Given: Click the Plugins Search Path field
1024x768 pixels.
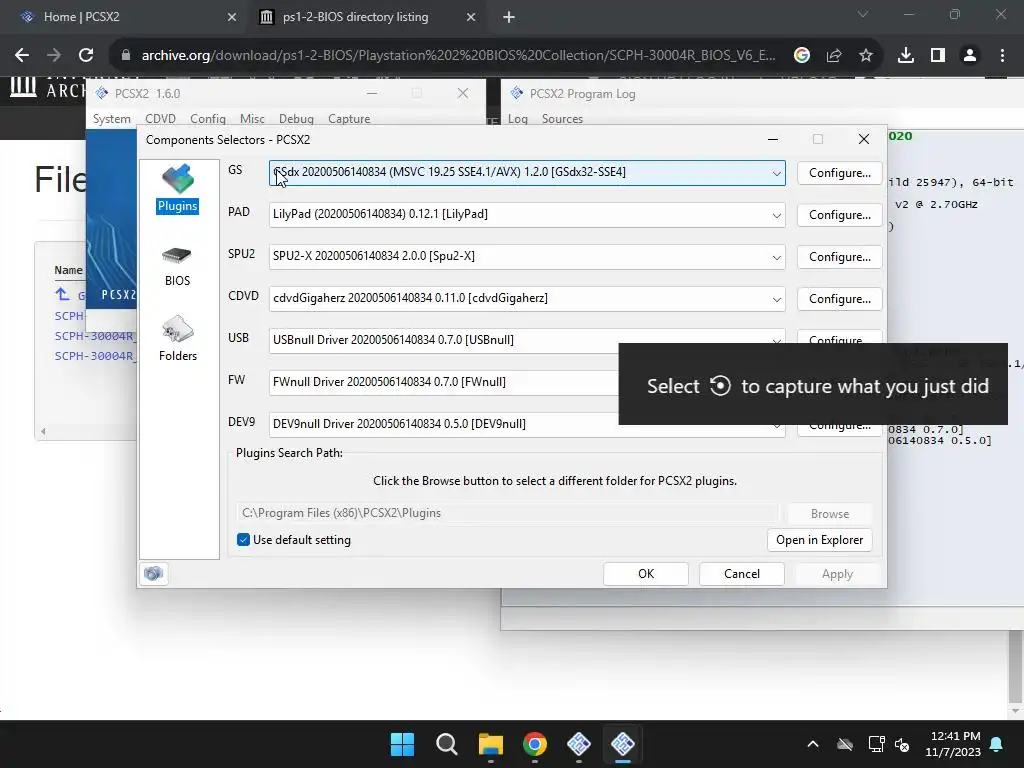Looking at the screenshot, I should [507, 513].
